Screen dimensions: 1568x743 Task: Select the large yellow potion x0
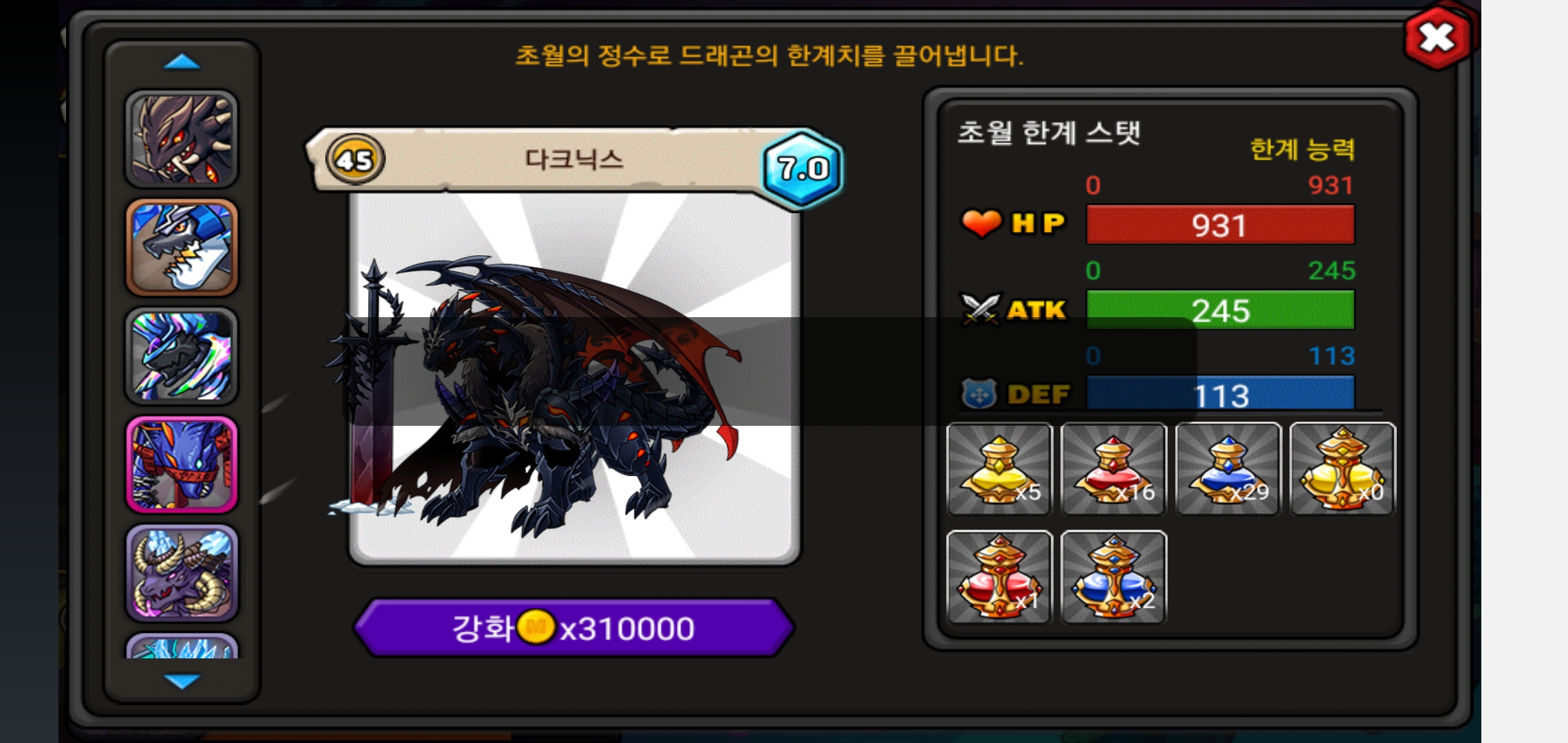pos(1342,469)
